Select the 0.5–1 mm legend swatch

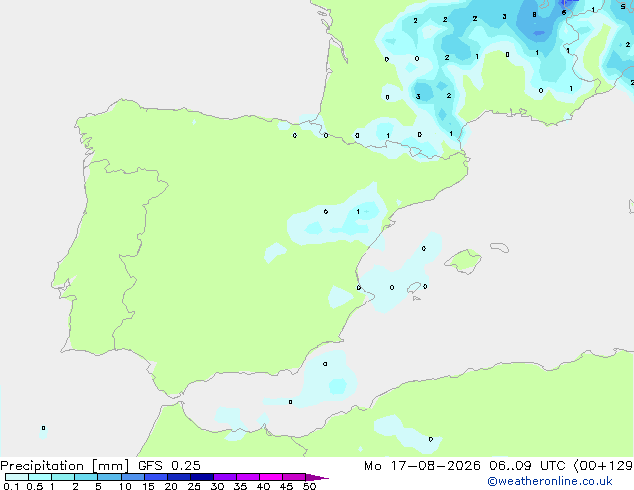(x=40, y=477)
